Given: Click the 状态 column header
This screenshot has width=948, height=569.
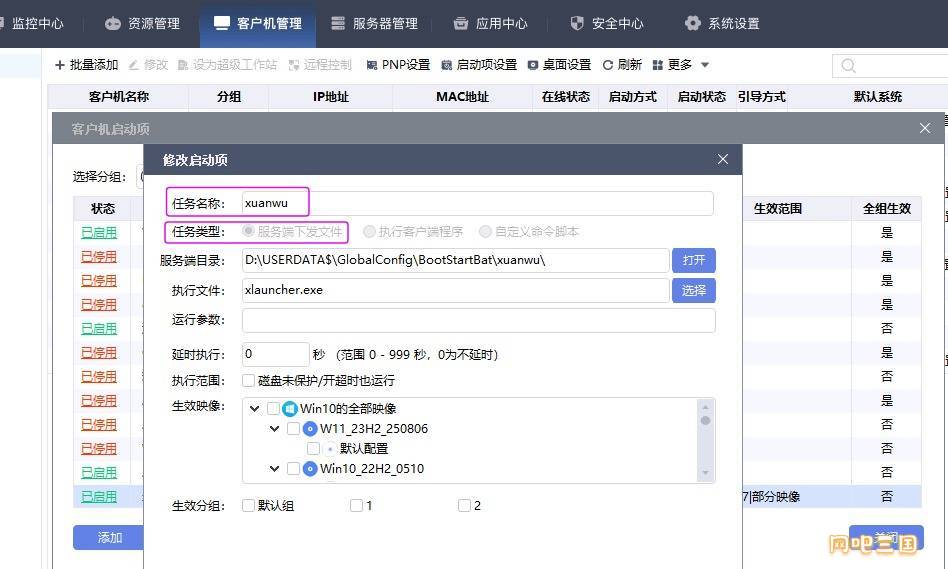Looking at the screenshot, I should tap(103, 209).
